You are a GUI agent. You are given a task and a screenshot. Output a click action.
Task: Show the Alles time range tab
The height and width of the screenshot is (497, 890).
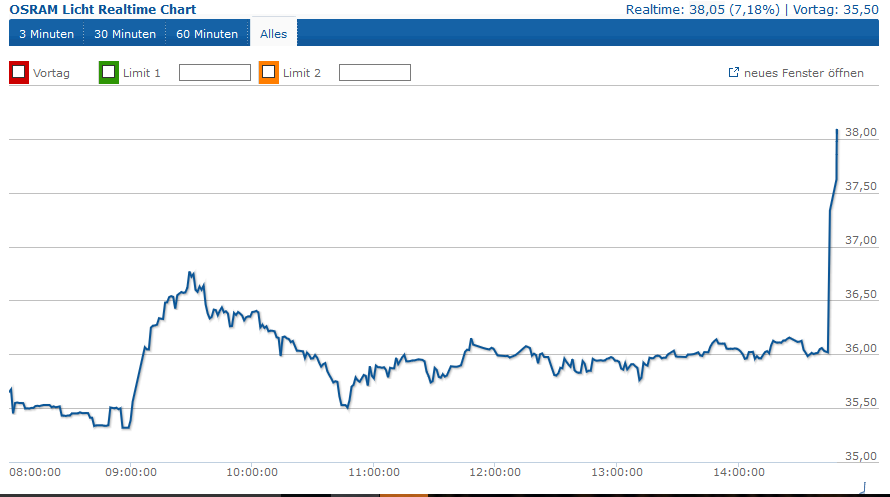click(273, 34)
